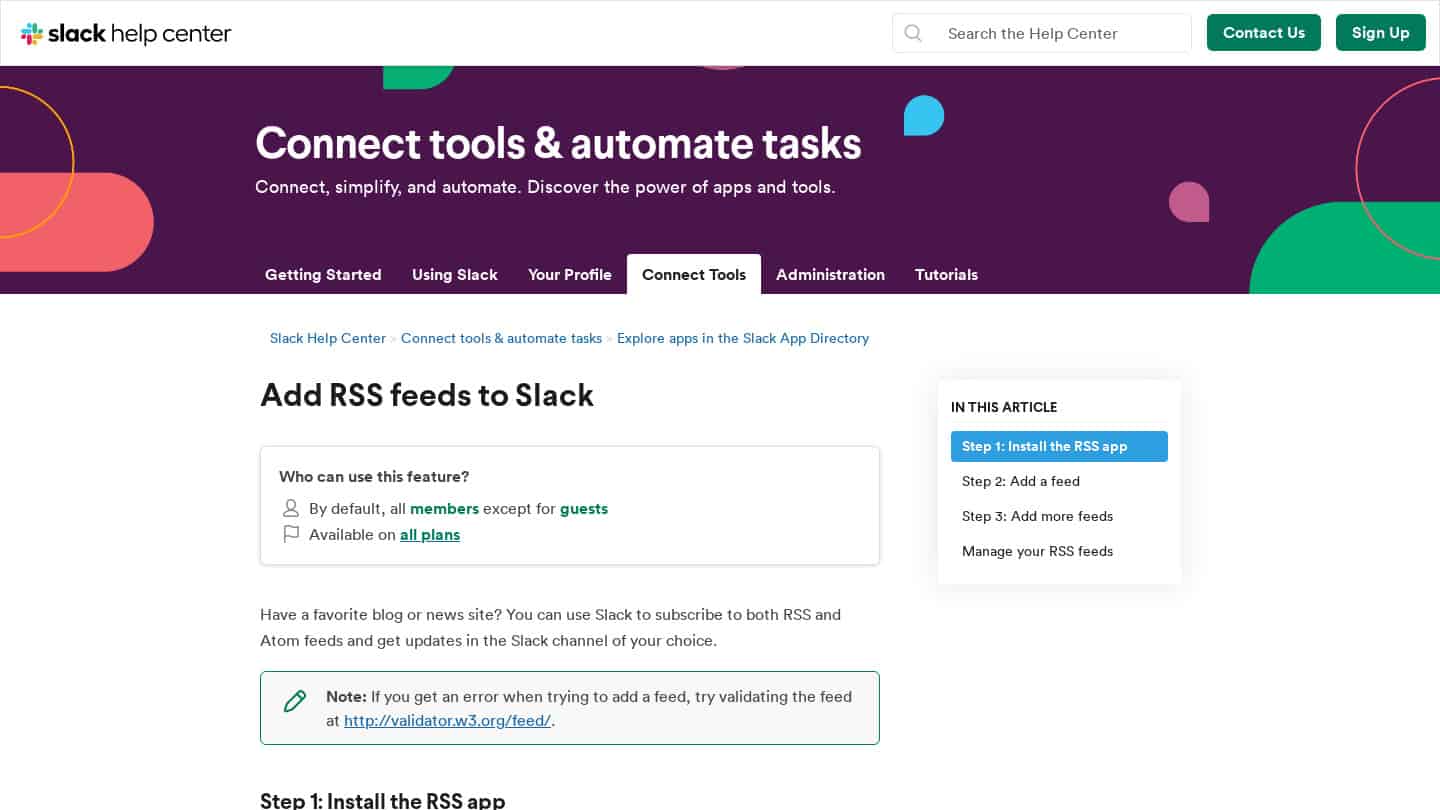Go to the Administration tab
This screenshot has height=810, width=1440.
point(830,274)
